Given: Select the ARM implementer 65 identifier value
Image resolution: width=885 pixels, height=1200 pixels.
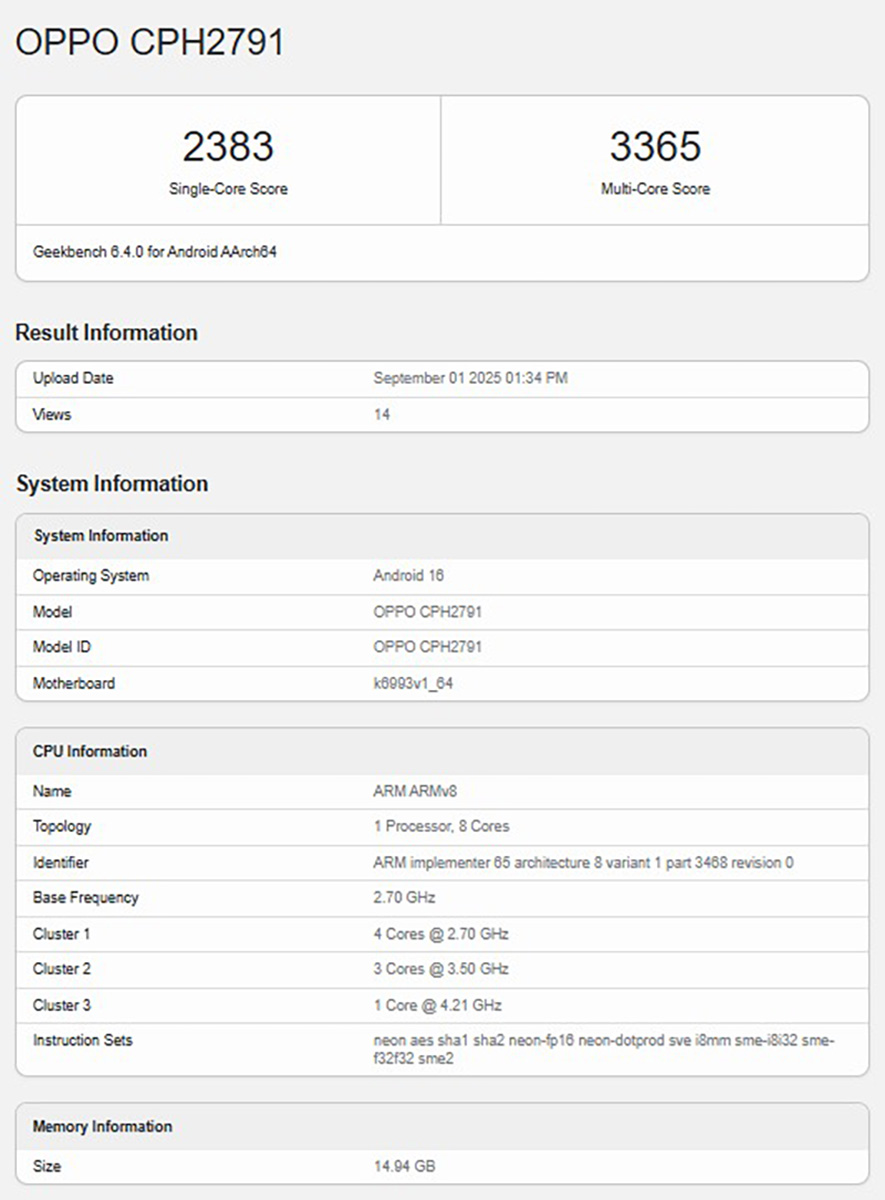Looking at the screenshot, I should point(583,862).
